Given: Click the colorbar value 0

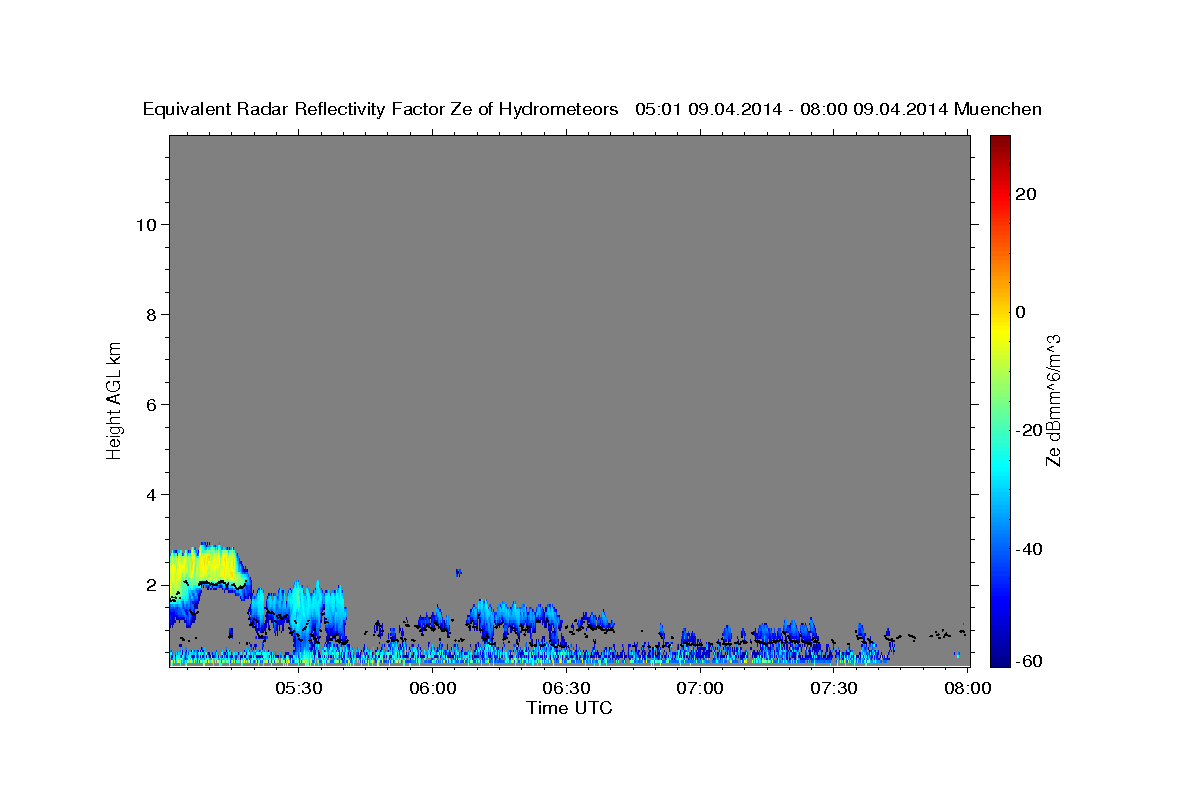Looking at the screenshot, I should [x=1020, y=312].
